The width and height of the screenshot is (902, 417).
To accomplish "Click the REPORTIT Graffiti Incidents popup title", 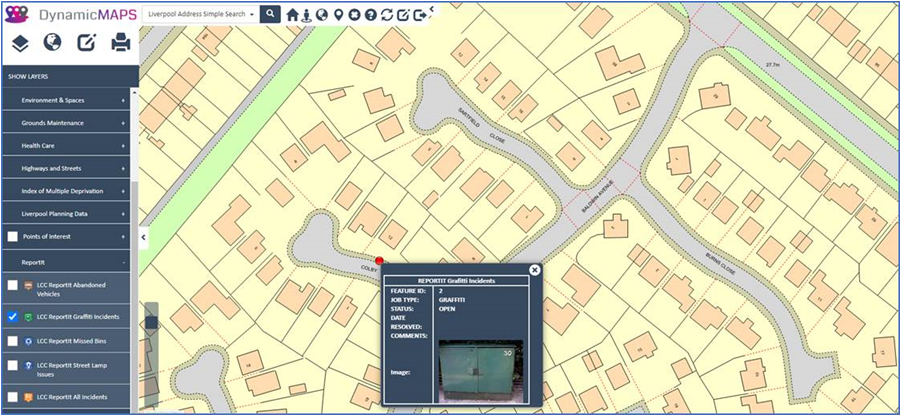I will (x=457, y=281).
